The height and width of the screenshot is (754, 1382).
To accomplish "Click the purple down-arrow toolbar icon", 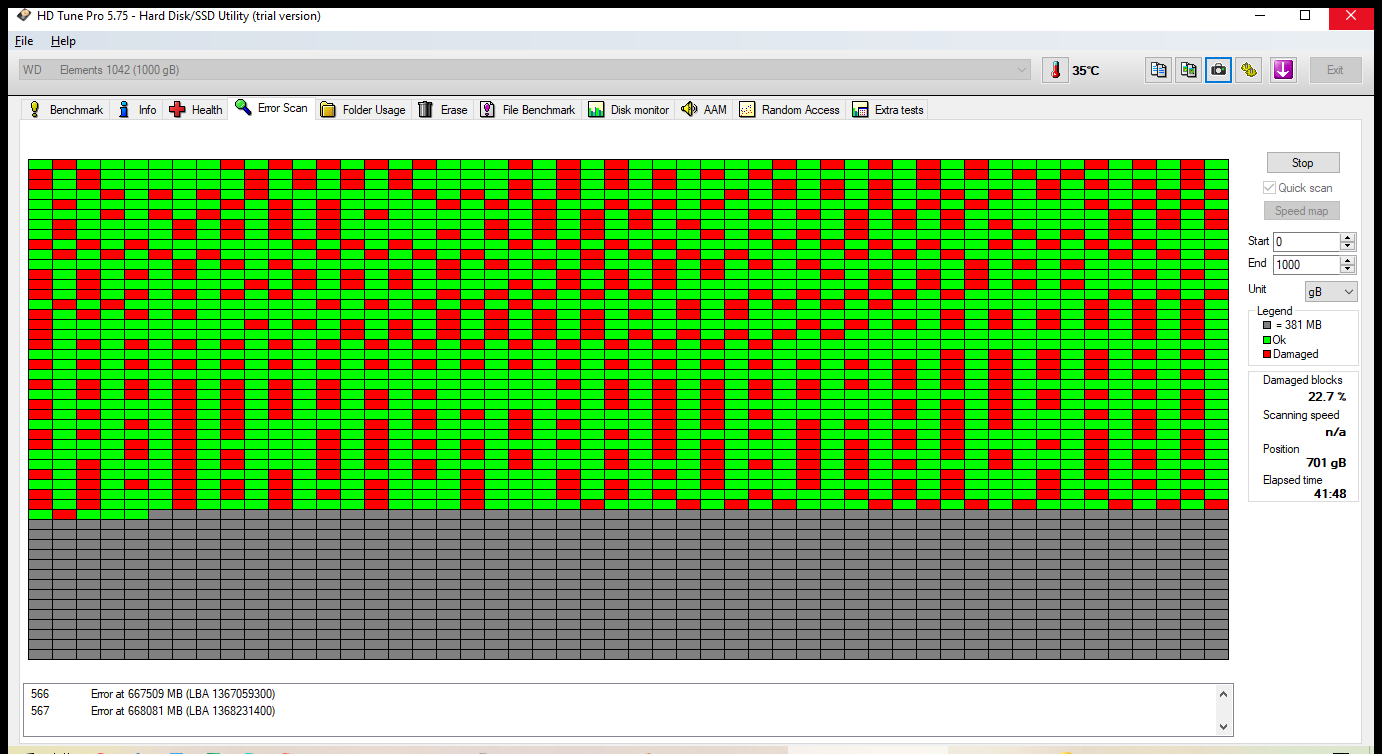I will 1283,70.
